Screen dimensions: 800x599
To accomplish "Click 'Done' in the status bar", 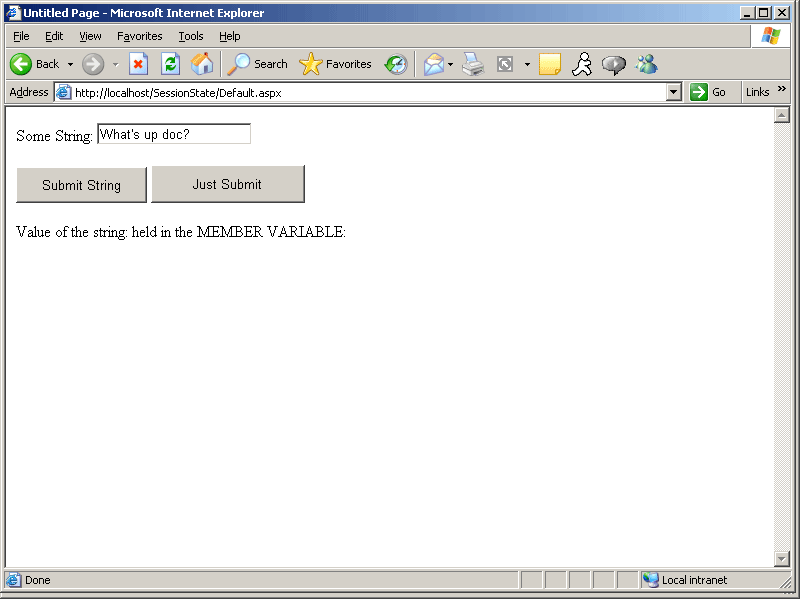I will pyautogui.click(x=38, y=580).
